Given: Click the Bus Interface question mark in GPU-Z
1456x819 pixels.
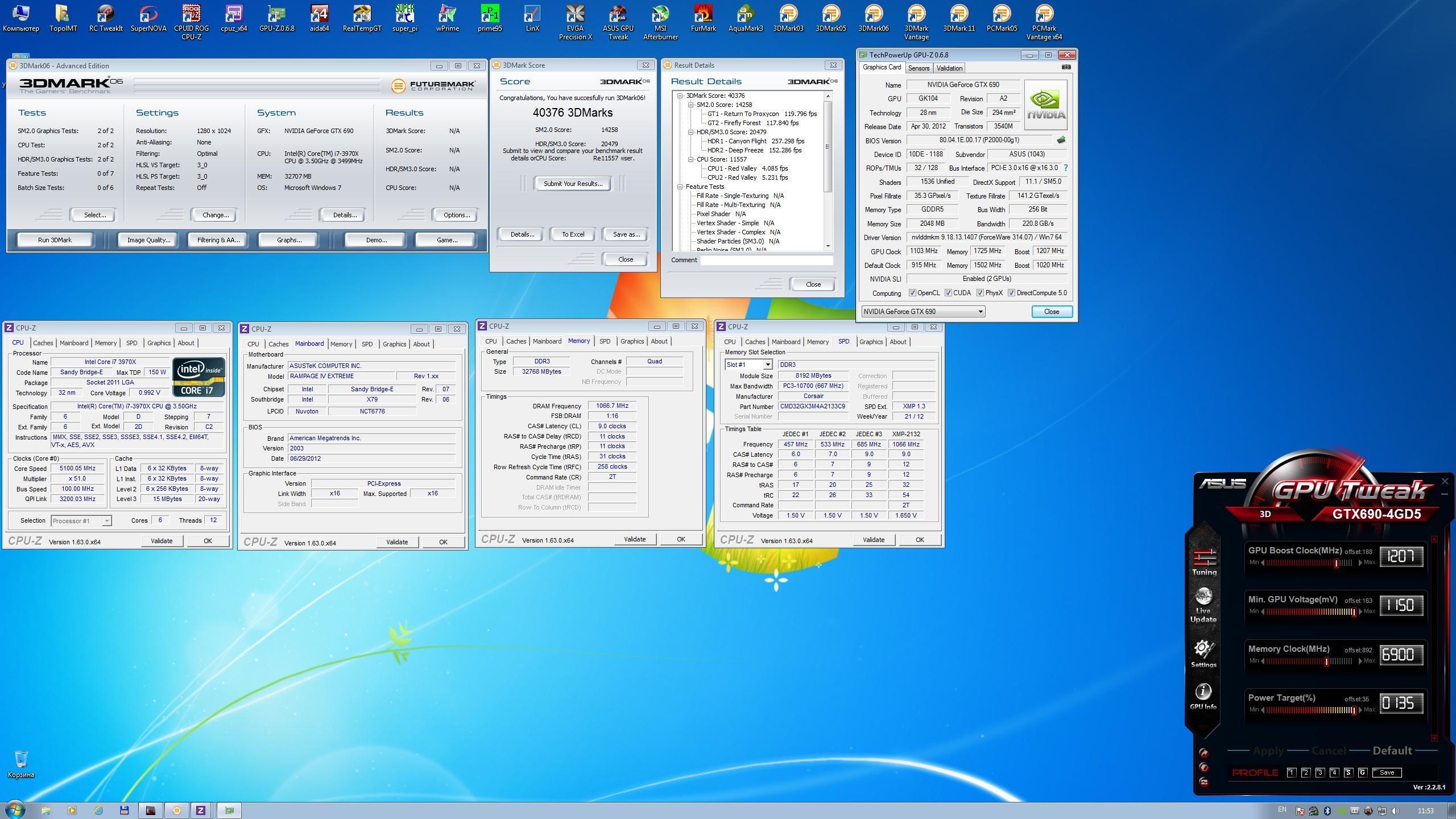Looking at the screenshot, I should click(1065, 168).
